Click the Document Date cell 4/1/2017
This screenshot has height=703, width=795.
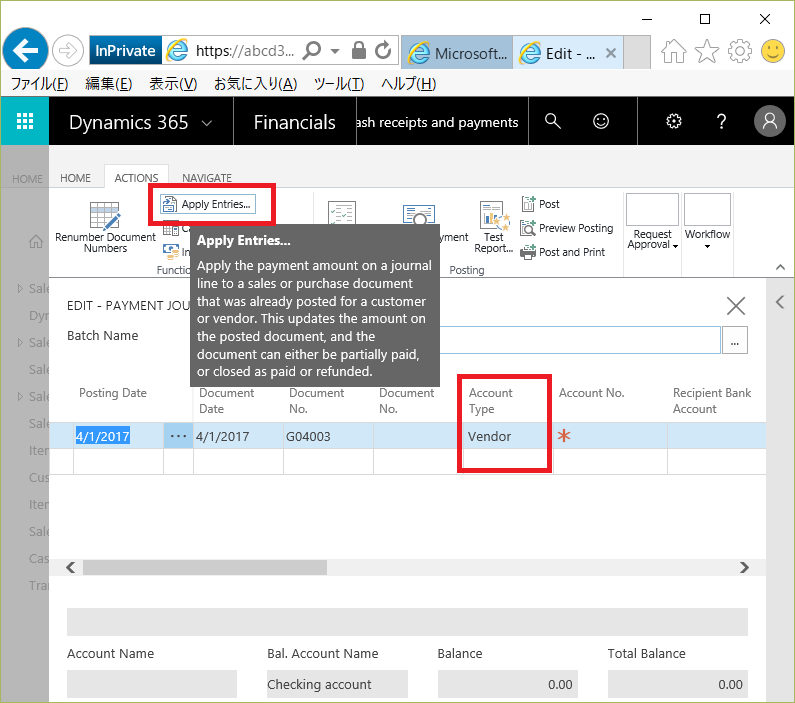[238, 436]
